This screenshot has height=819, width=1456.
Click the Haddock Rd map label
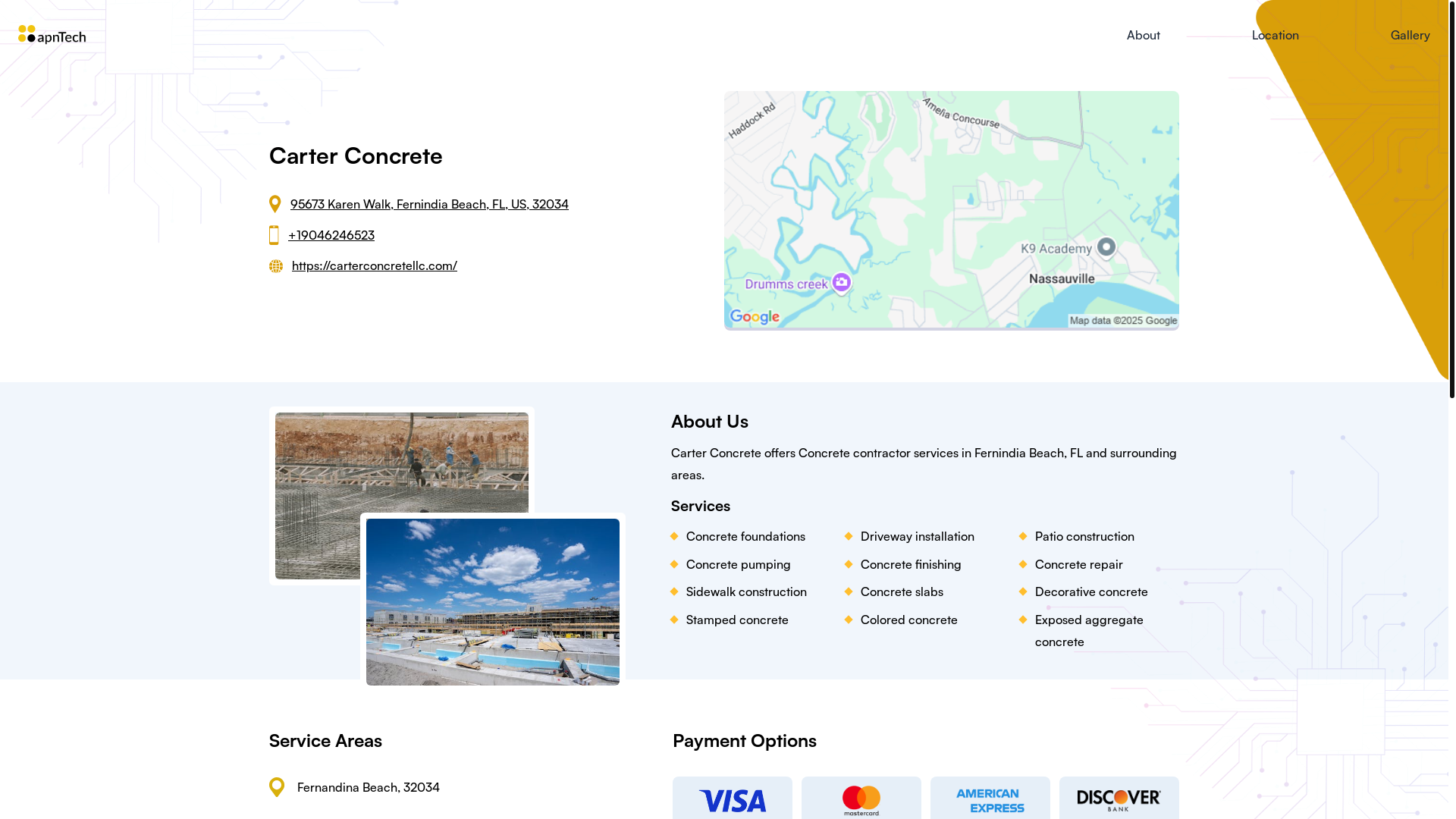click(752, 121)
